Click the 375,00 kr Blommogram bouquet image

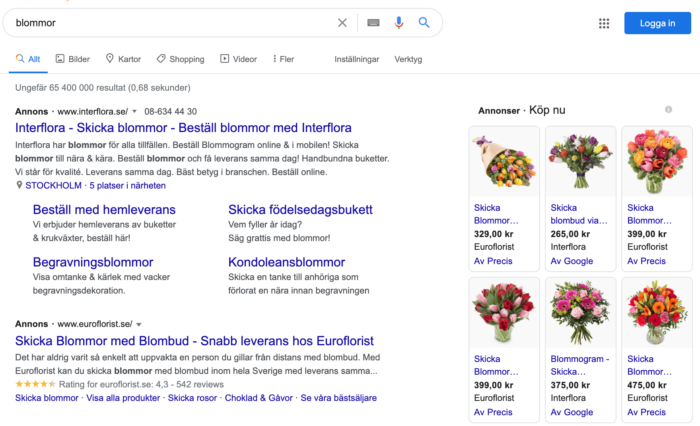(x=580, y=313)
